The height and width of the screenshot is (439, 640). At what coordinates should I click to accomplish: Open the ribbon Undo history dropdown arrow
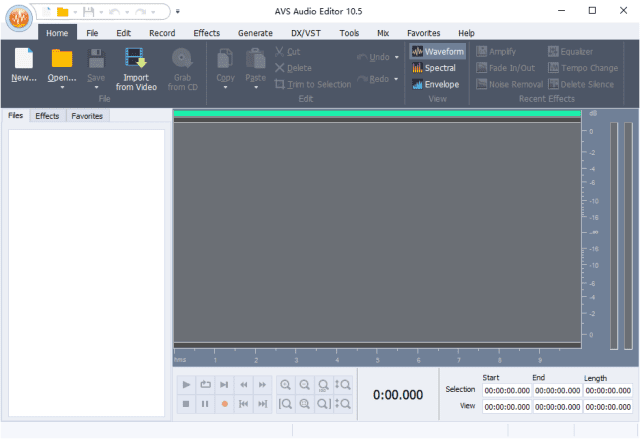396,57
